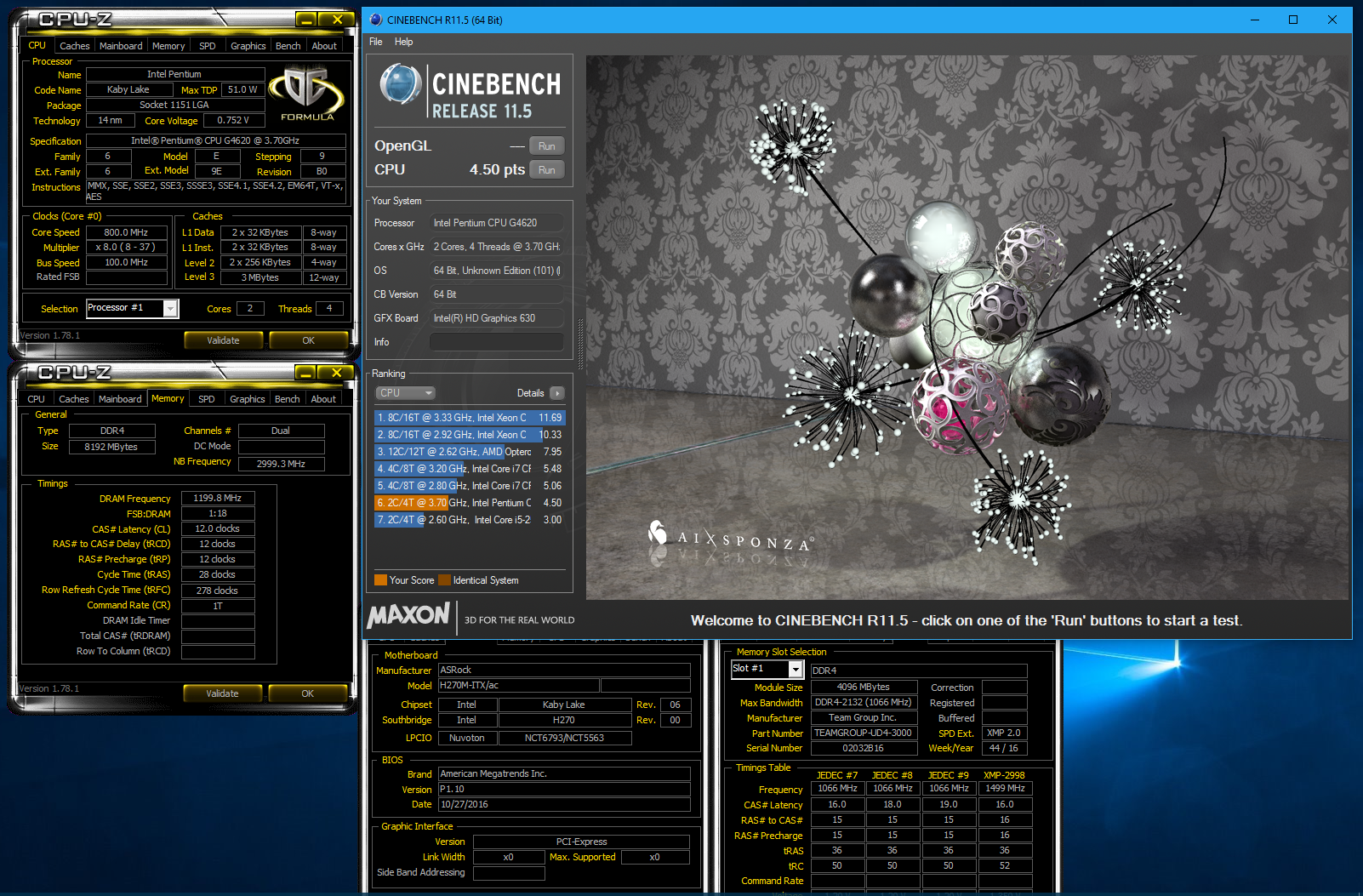The width and height of the screenshot is (1363, 896).
Task: Click the Info input field in Your System
Action: coord(496,342)
